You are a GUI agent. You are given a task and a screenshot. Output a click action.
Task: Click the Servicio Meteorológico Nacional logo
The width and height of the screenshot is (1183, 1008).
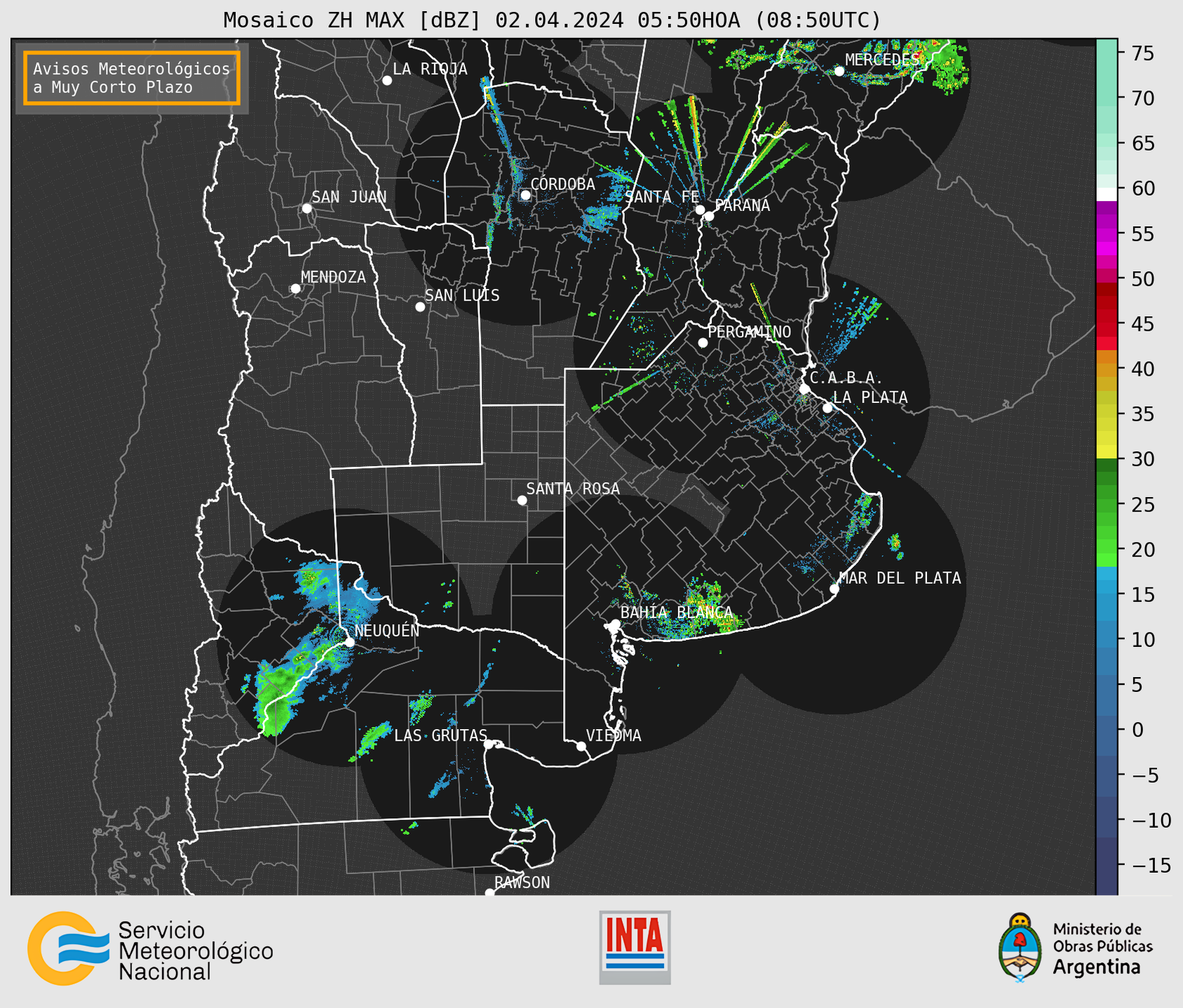point(150,949)
